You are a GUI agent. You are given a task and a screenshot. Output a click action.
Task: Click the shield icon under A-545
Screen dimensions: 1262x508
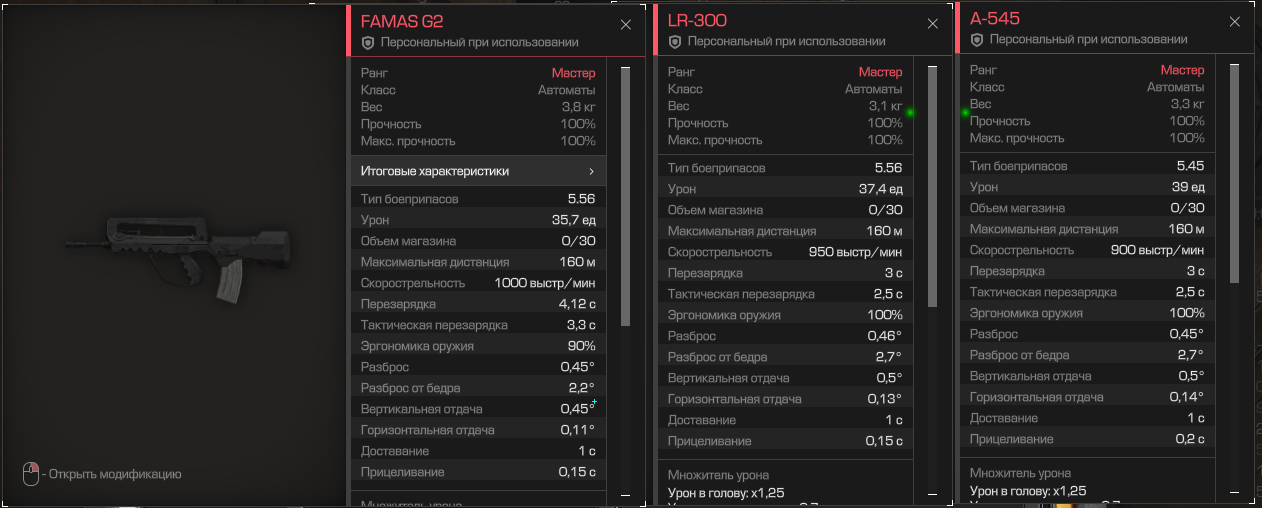(977, 39)
